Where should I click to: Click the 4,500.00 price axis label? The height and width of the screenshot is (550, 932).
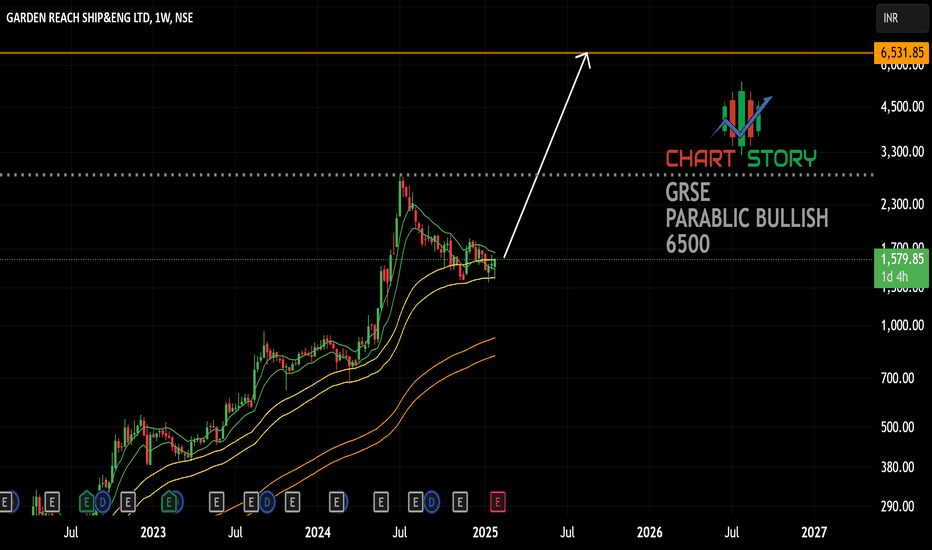[902, 107]
